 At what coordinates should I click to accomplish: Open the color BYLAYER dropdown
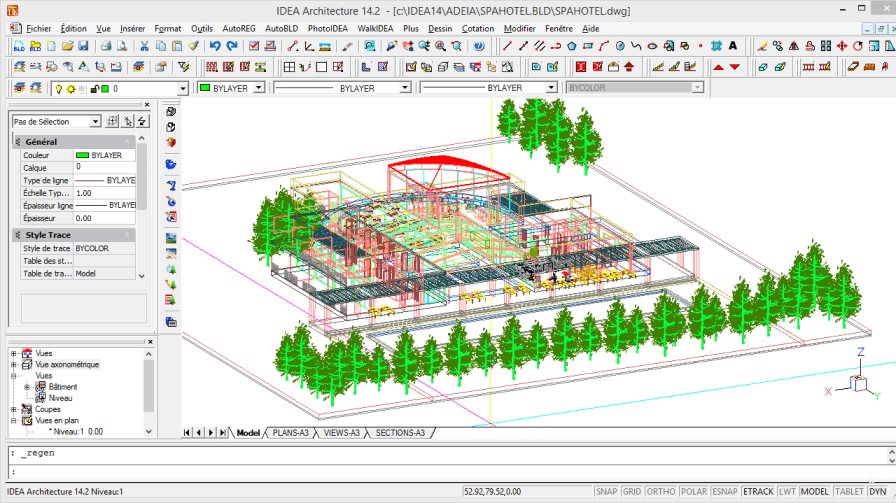pos(259,88)
